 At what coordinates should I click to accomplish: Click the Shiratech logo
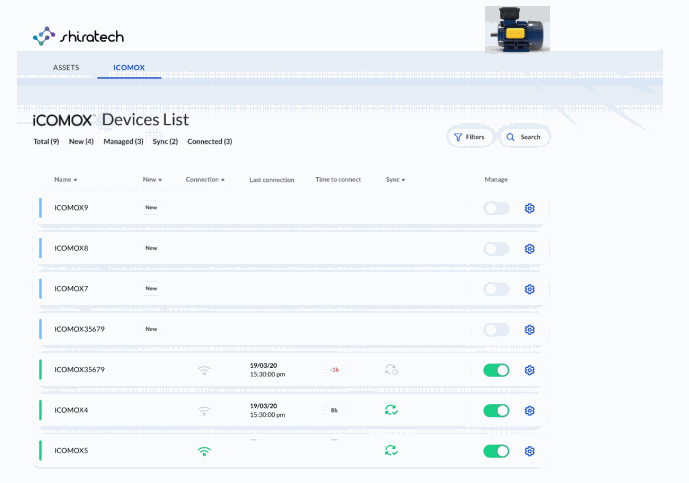click(x=78, y=36)
